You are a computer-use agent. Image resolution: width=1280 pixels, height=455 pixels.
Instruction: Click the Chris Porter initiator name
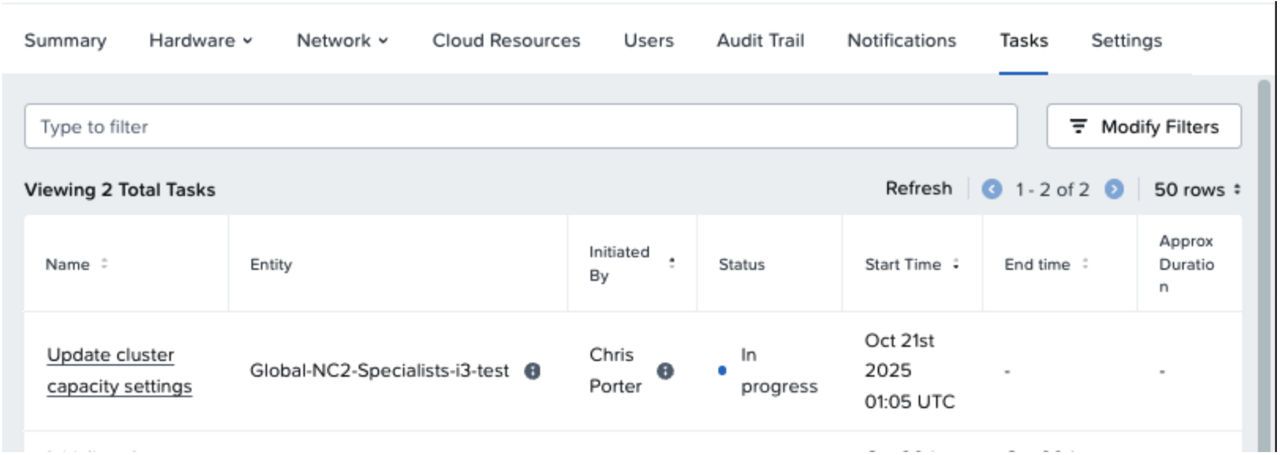pos(616,371)
